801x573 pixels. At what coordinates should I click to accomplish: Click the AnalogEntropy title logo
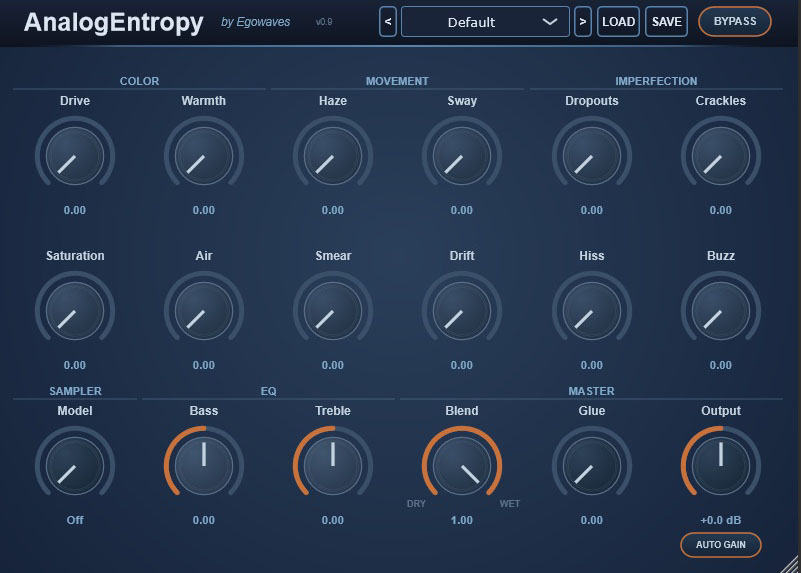point(113,23)
